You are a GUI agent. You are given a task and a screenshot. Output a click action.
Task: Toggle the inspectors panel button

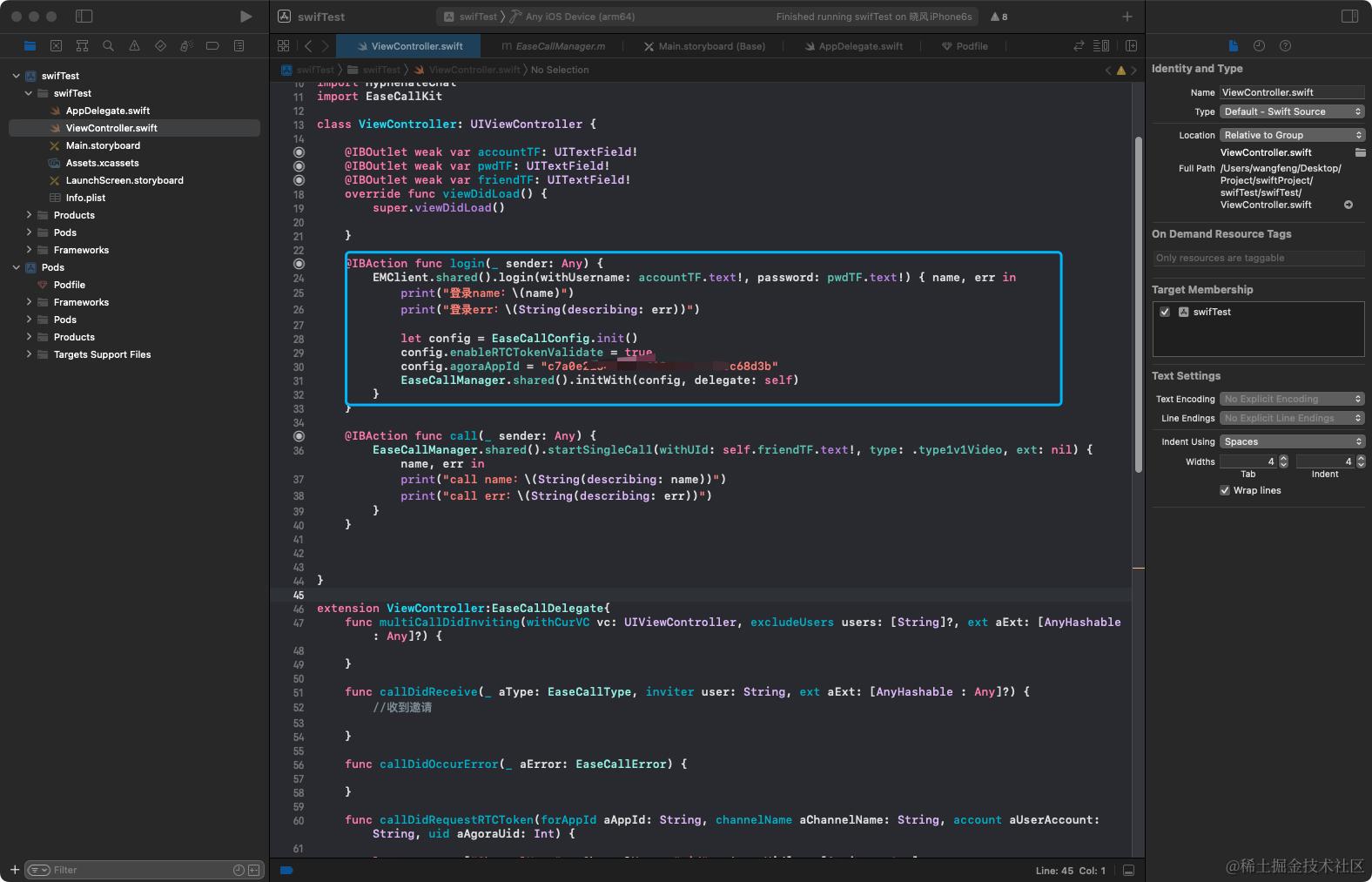click(x=1349, y=17)
